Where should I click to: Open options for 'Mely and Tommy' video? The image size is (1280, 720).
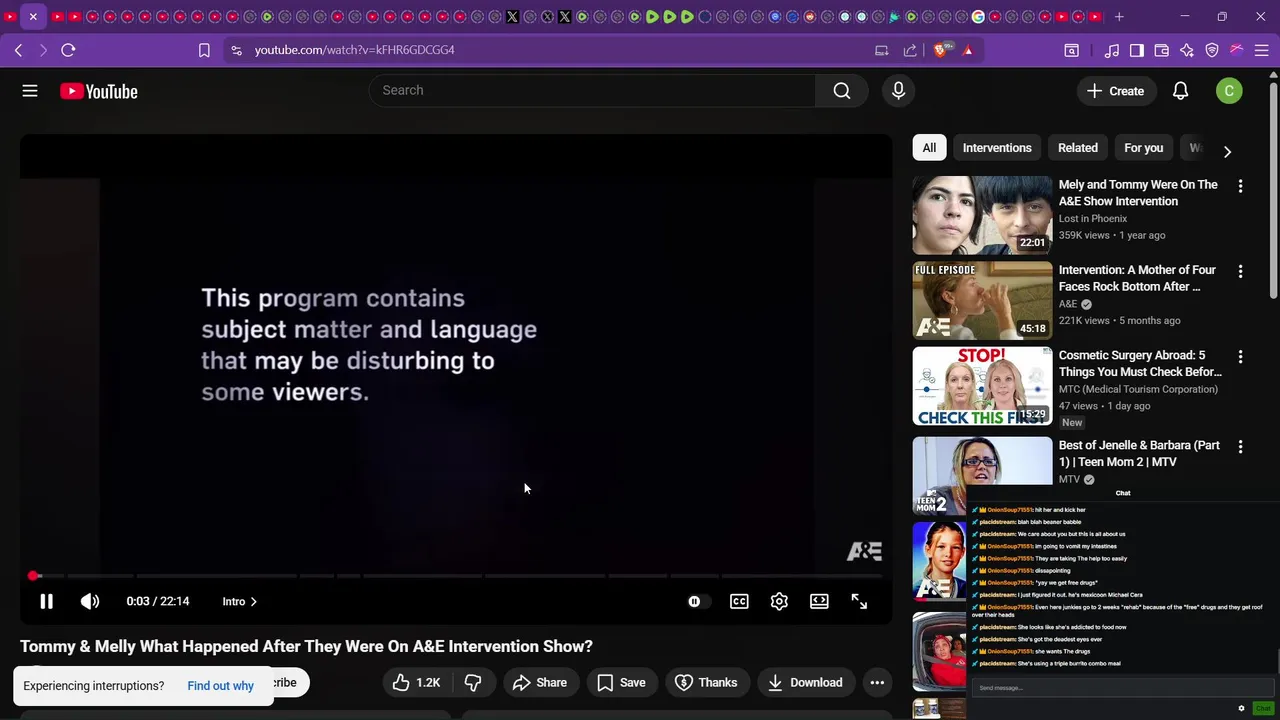[x=1240, y=186]
